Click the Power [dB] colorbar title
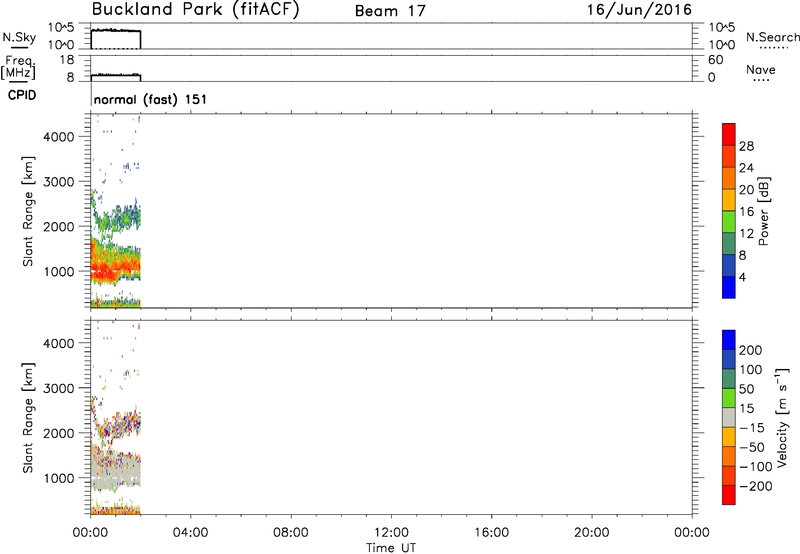Viewport: 800px width, 554px height. click(764, 211)
